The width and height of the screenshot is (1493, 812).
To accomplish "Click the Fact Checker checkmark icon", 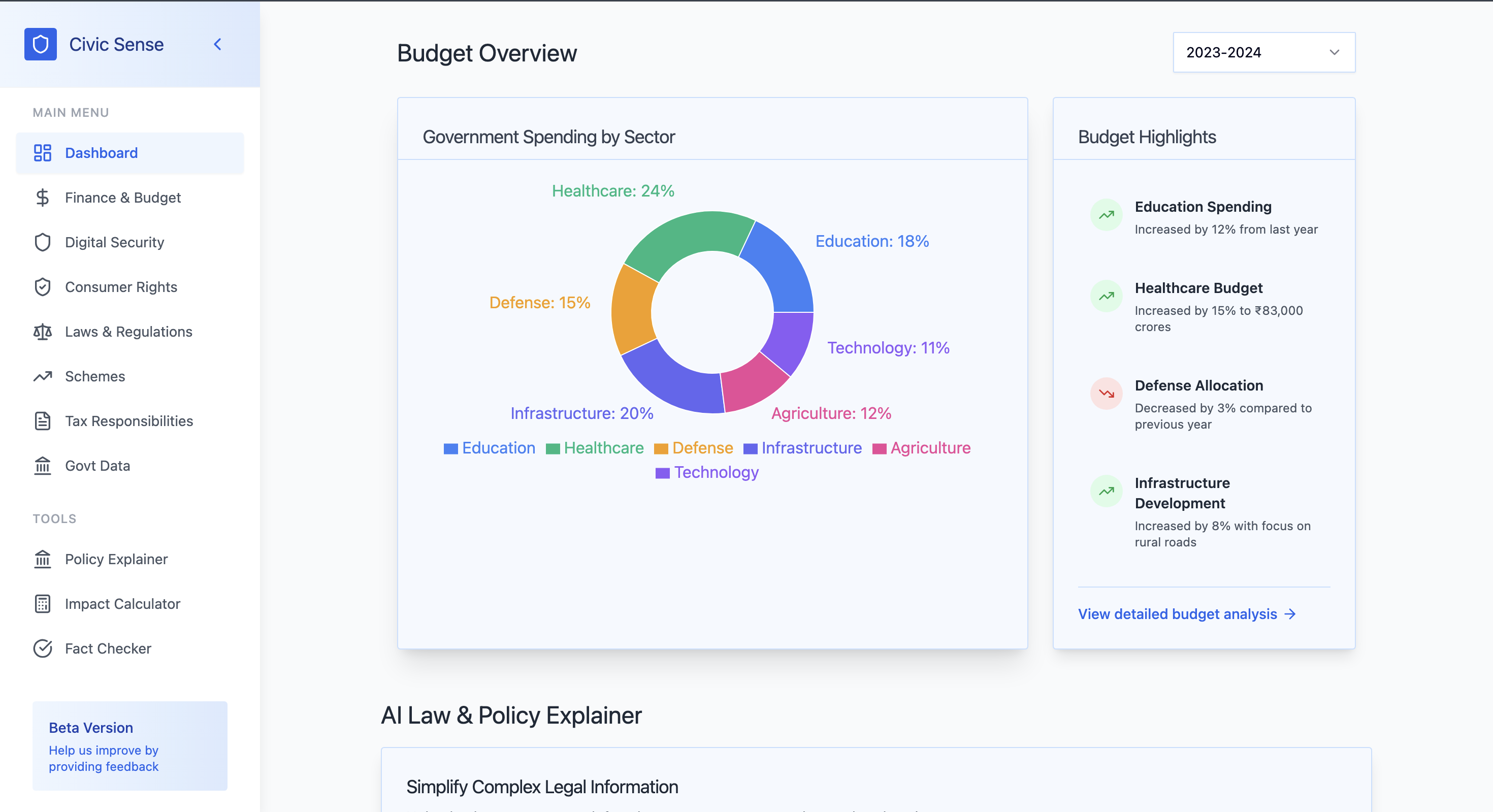I will pyautogui.click(x=42, y=648).
